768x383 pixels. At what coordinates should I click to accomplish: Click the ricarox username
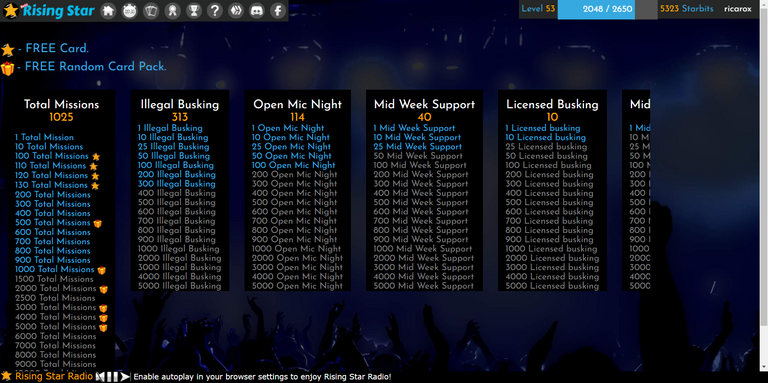pos(738,9)
